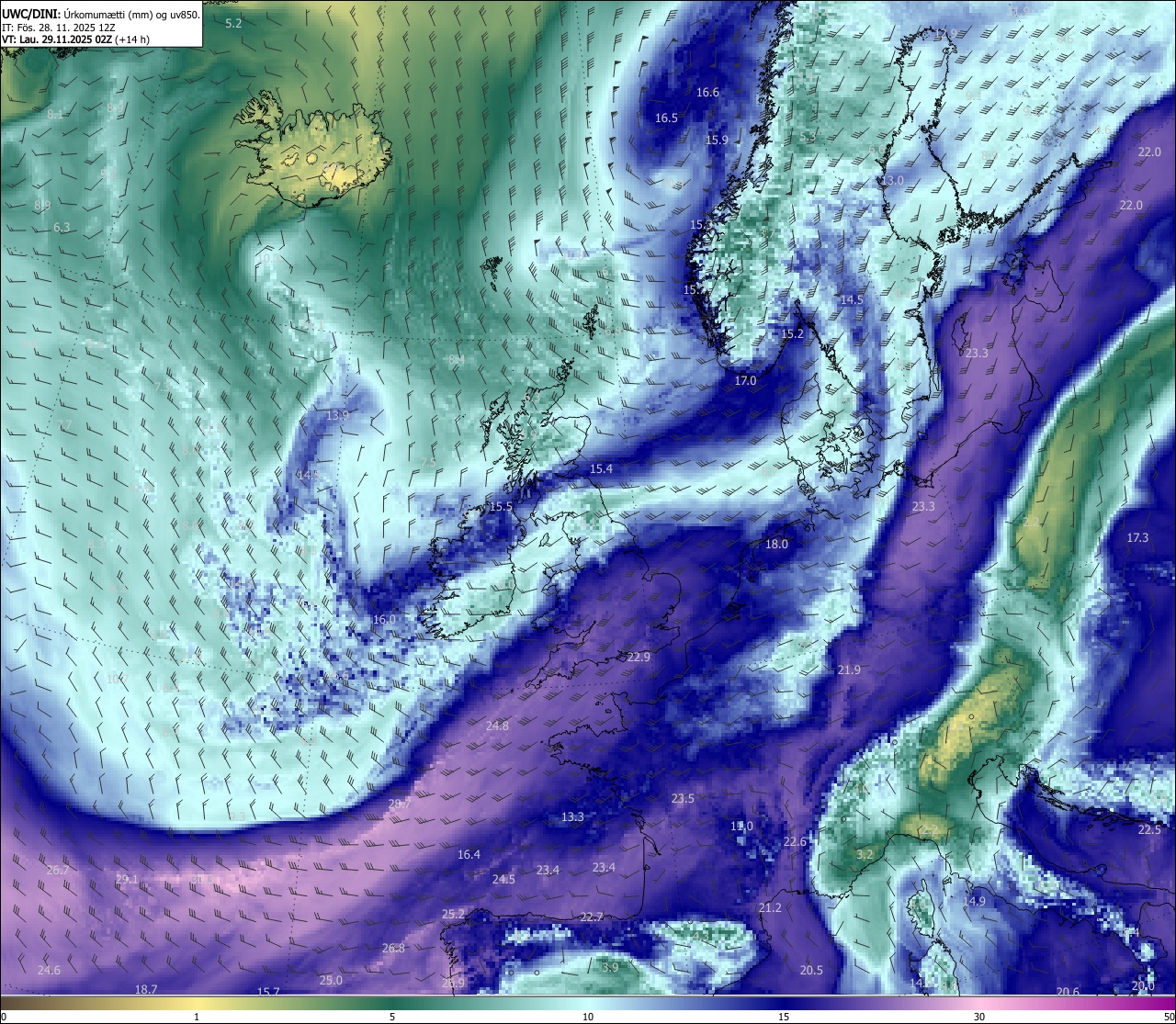Click the 22.6 value label
1176x1024 pixels.
(795, 841)
